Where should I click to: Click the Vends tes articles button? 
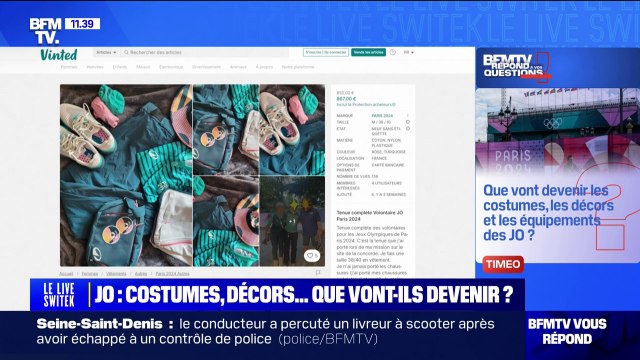pyautogui.click(x=369, y=52)
